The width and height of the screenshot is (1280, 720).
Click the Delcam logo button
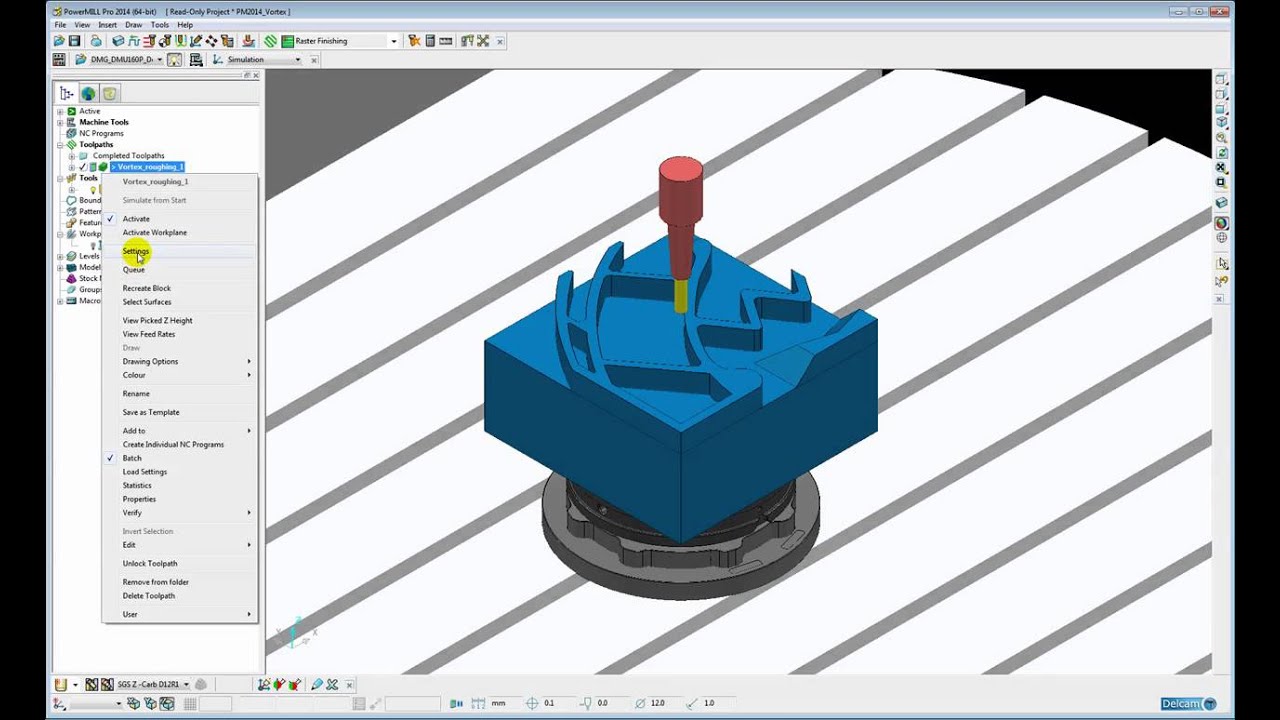coord(1188,704)
